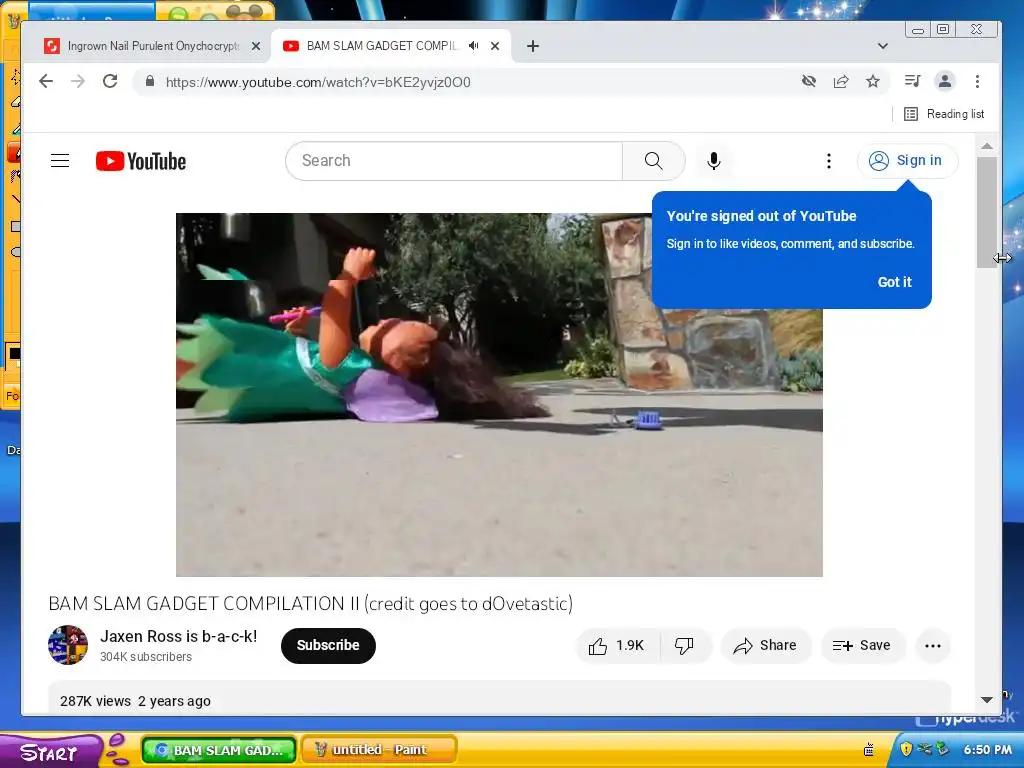Like the video with thumbs up
Screen dimensions: 1024x768
(617, 646)
